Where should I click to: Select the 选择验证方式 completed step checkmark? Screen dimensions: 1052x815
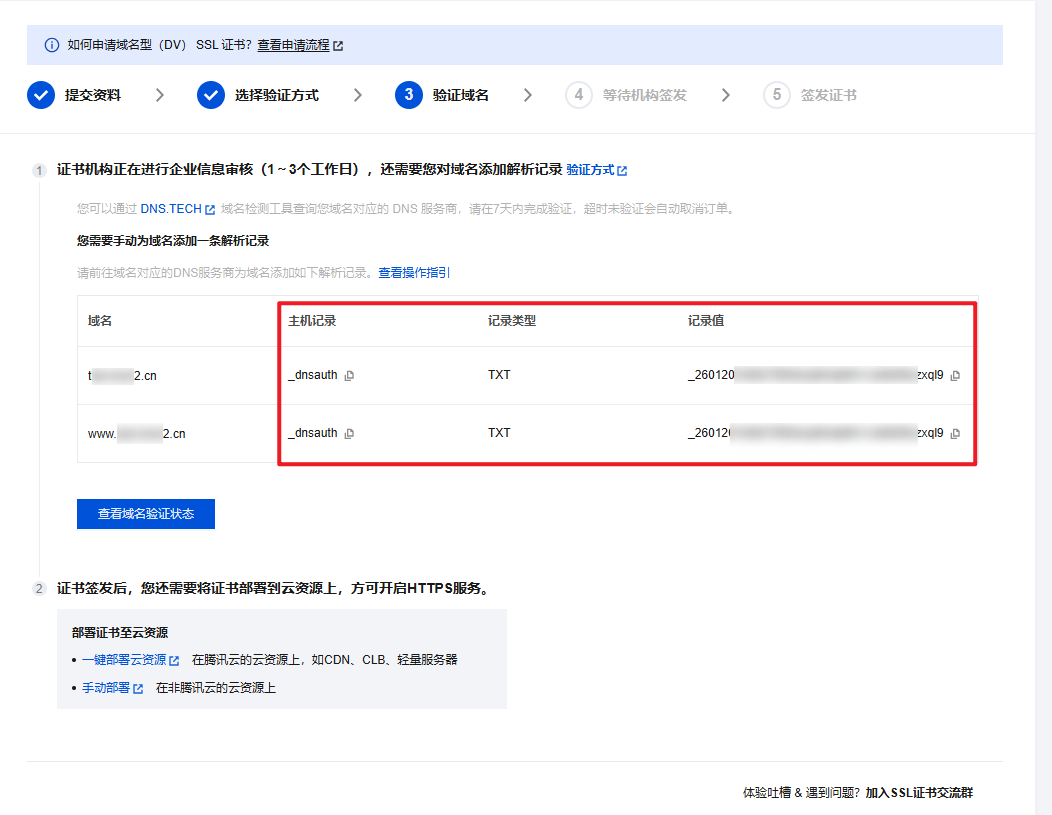[211, 95]
